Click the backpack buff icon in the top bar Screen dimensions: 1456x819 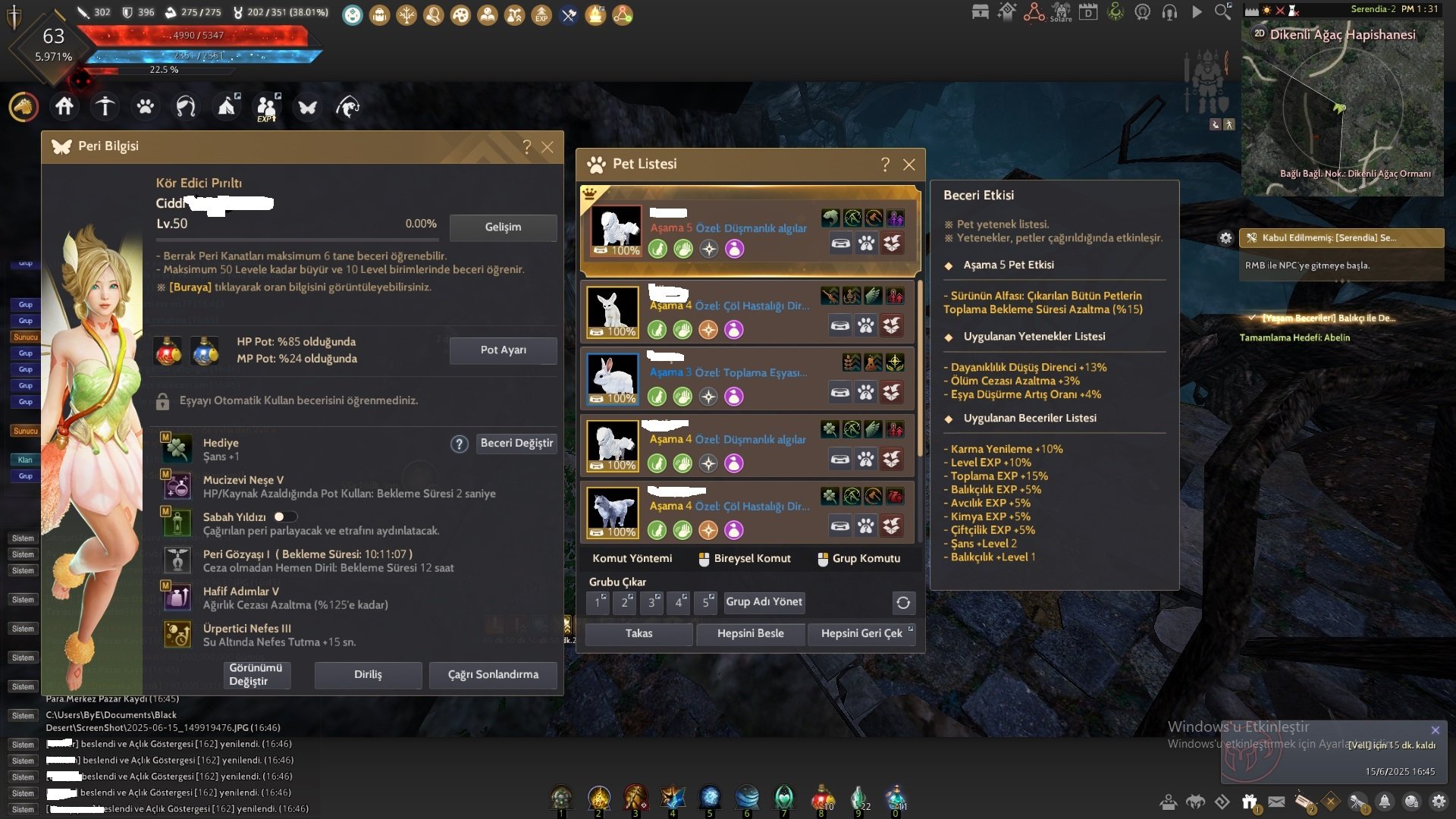(x=379, y=14)
